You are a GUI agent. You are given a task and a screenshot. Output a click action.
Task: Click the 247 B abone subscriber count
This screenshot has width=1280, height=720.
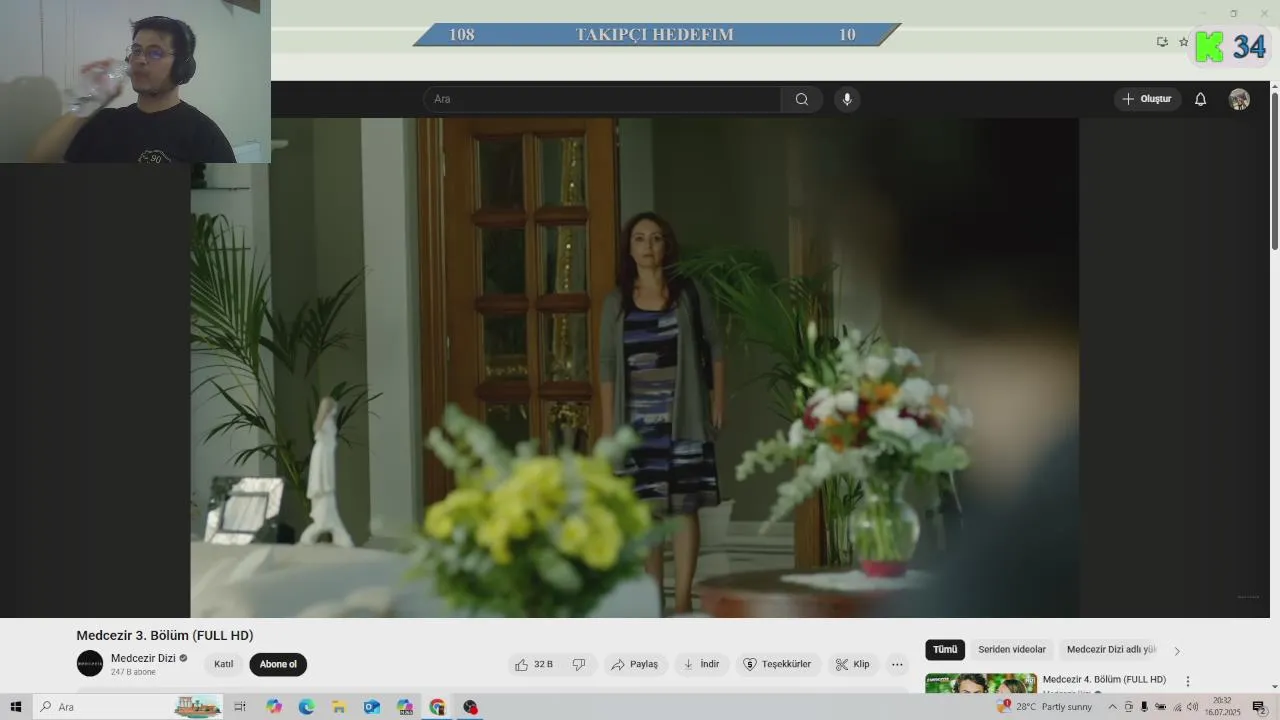tap(133, 672)
